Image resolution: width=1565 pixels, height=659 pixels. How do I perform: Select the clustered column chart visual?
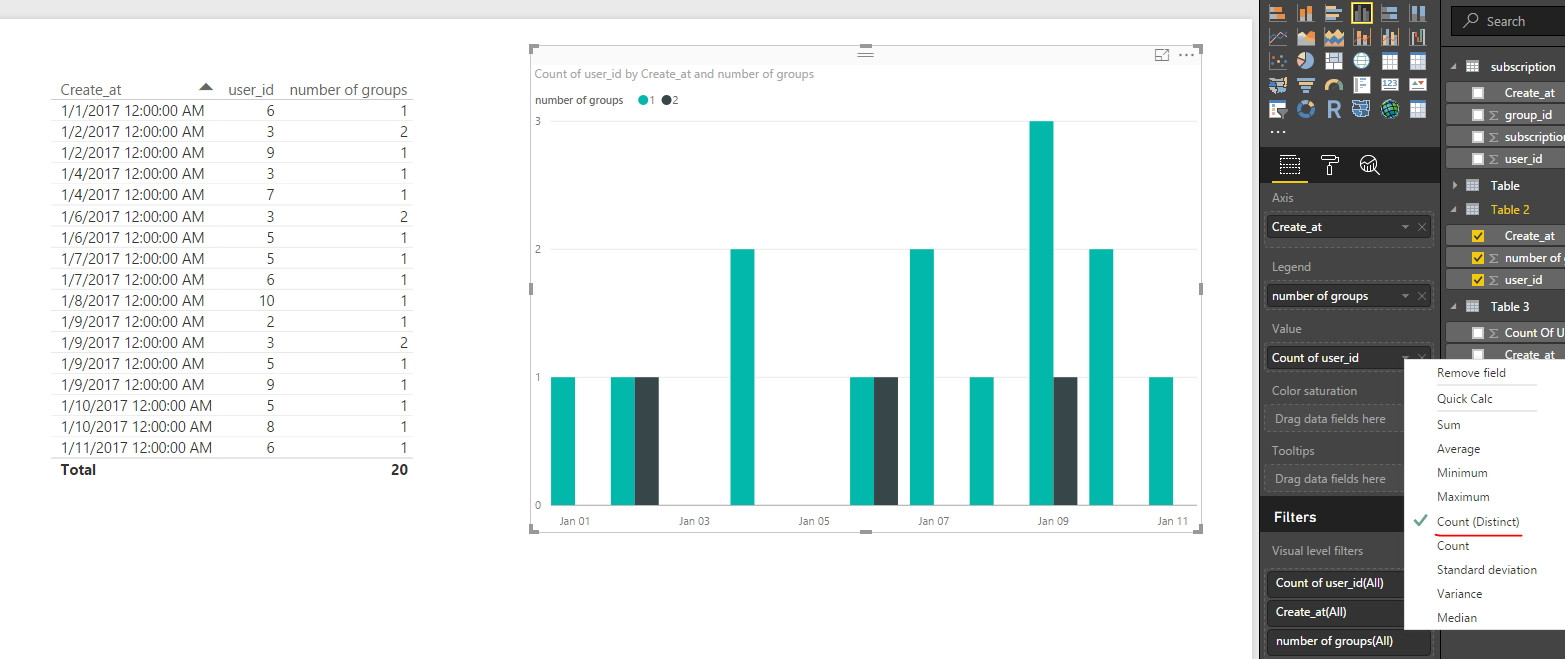click(1361, 13)
